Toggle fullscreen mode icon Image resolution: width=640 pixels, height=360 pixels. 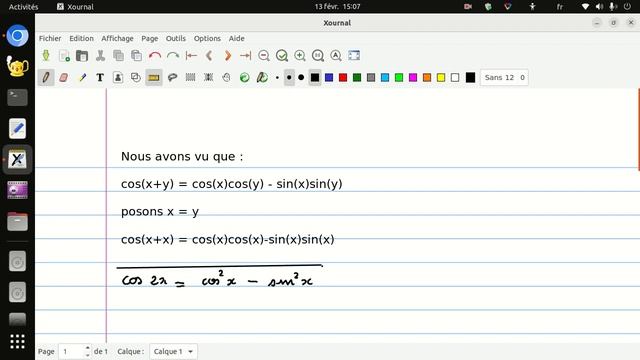[354, 56]
